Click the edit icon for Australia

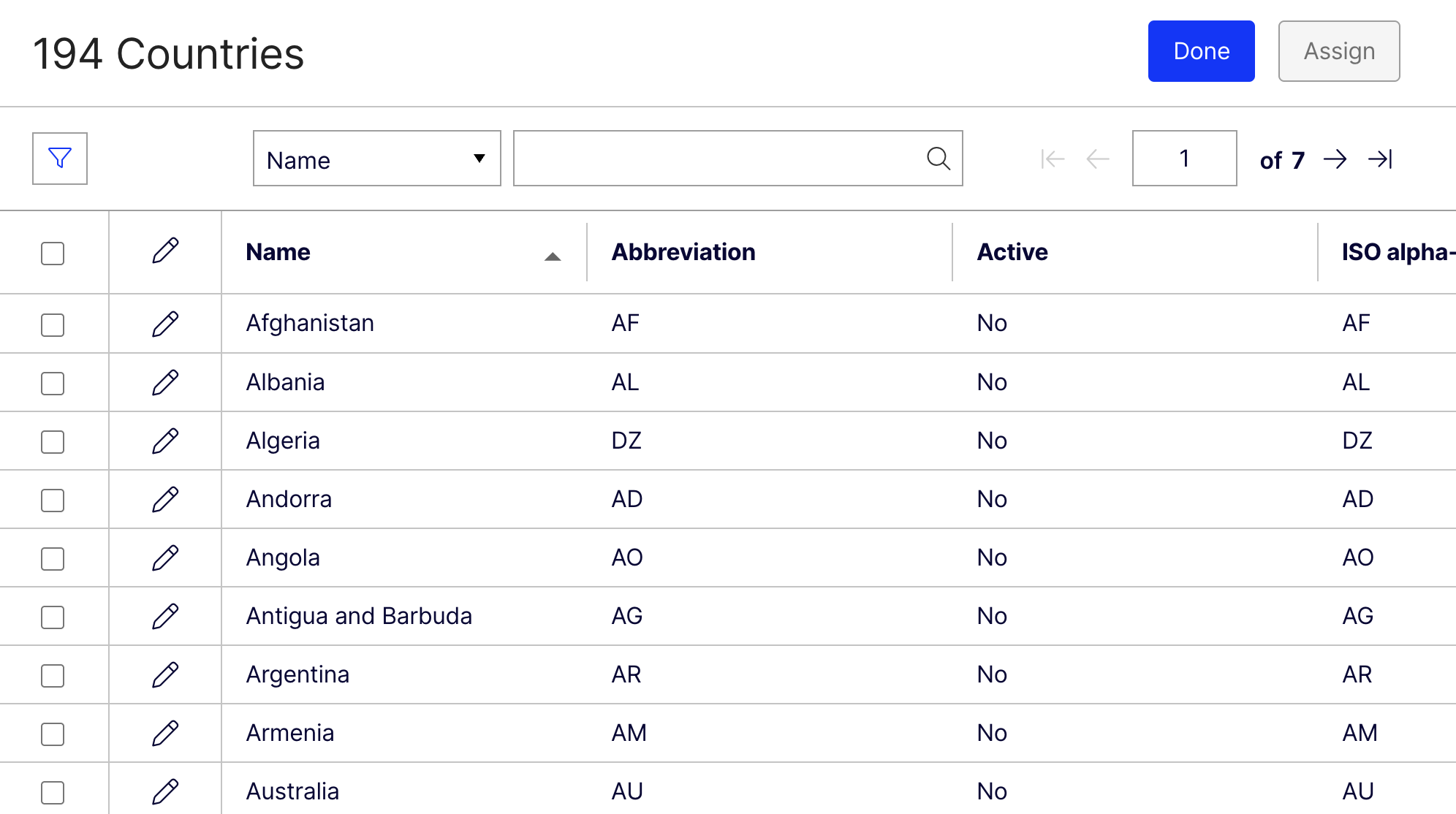[165, 791]
